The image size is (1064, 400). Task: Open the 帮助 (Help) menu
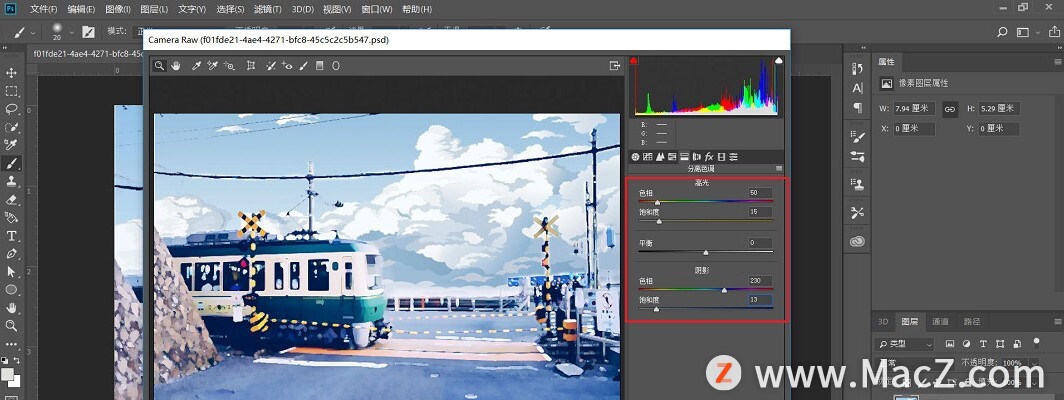pyautogui.click(x=417, y=10)
